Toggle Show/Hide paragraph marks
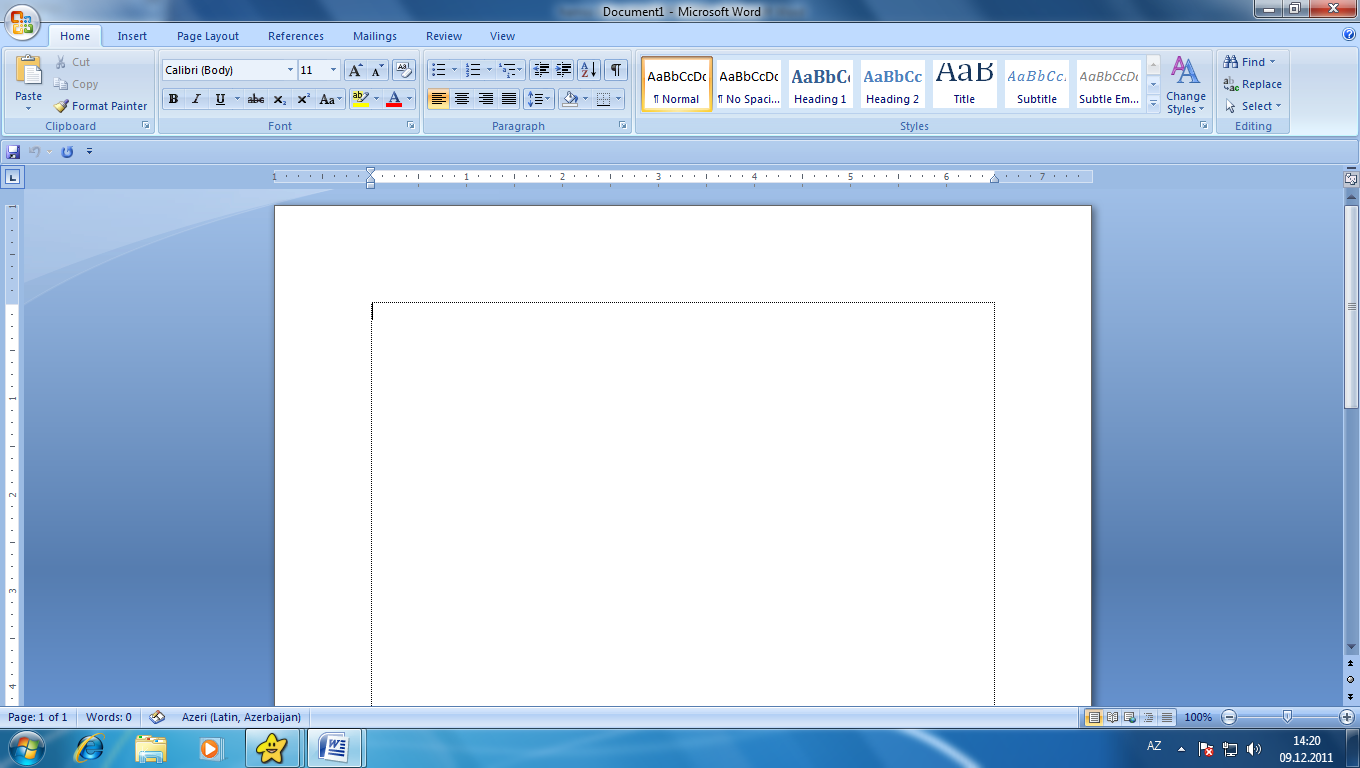 tap(616, 70)
